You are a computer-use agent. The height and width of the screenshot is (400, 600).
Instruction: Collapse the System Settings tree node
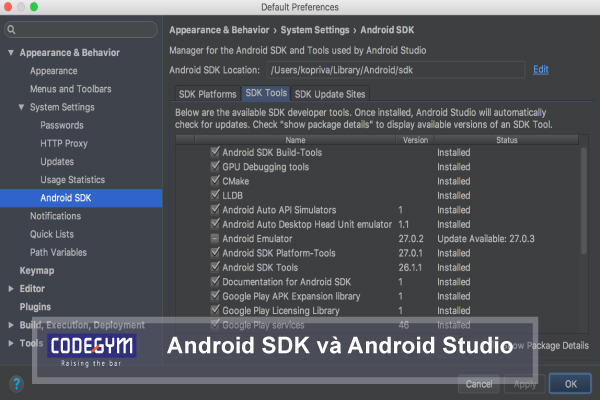pyautogui.click(x=21, y=107)
